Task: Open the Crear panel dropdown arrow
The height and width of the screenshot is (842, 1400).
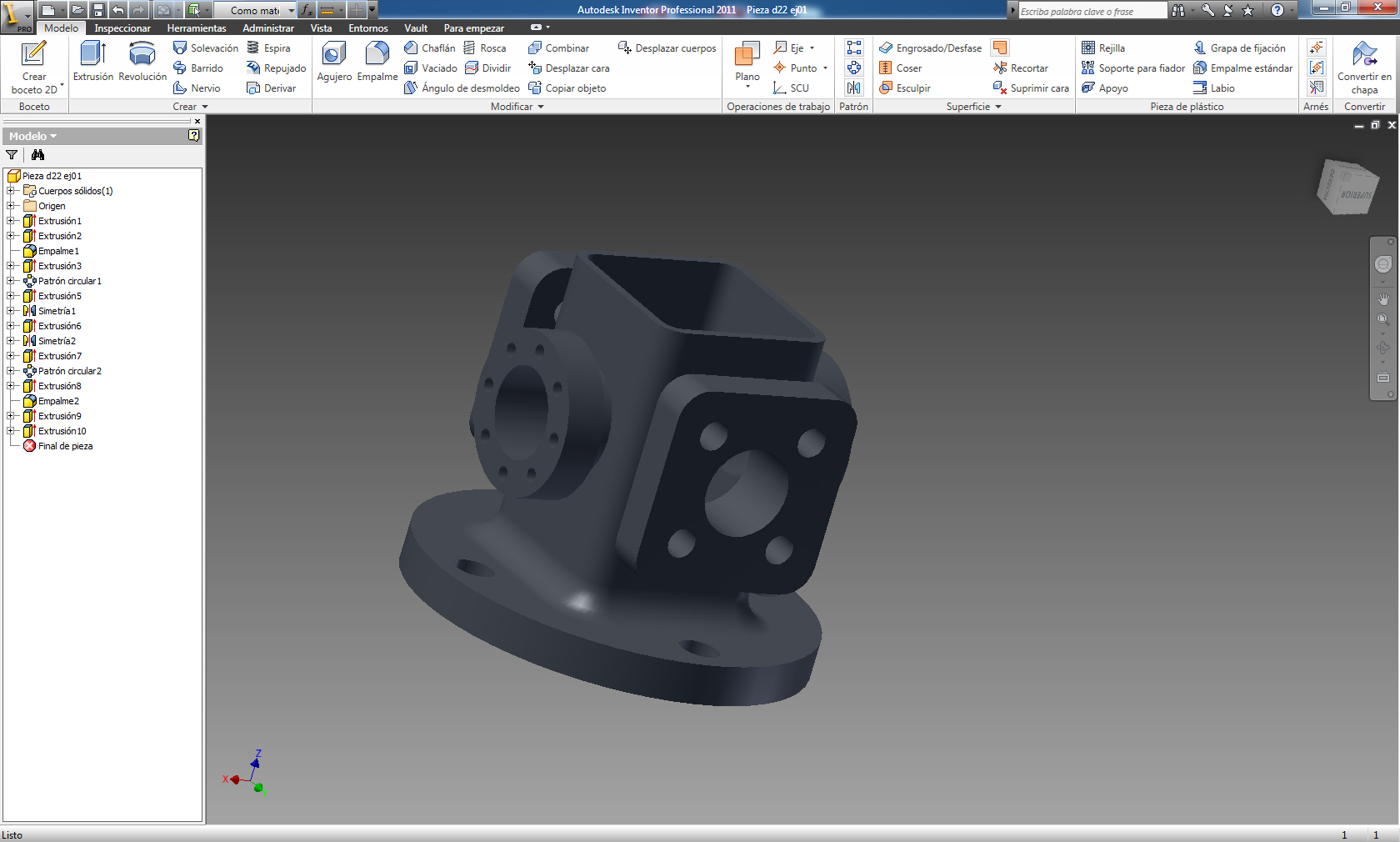Action: [205, 107]
